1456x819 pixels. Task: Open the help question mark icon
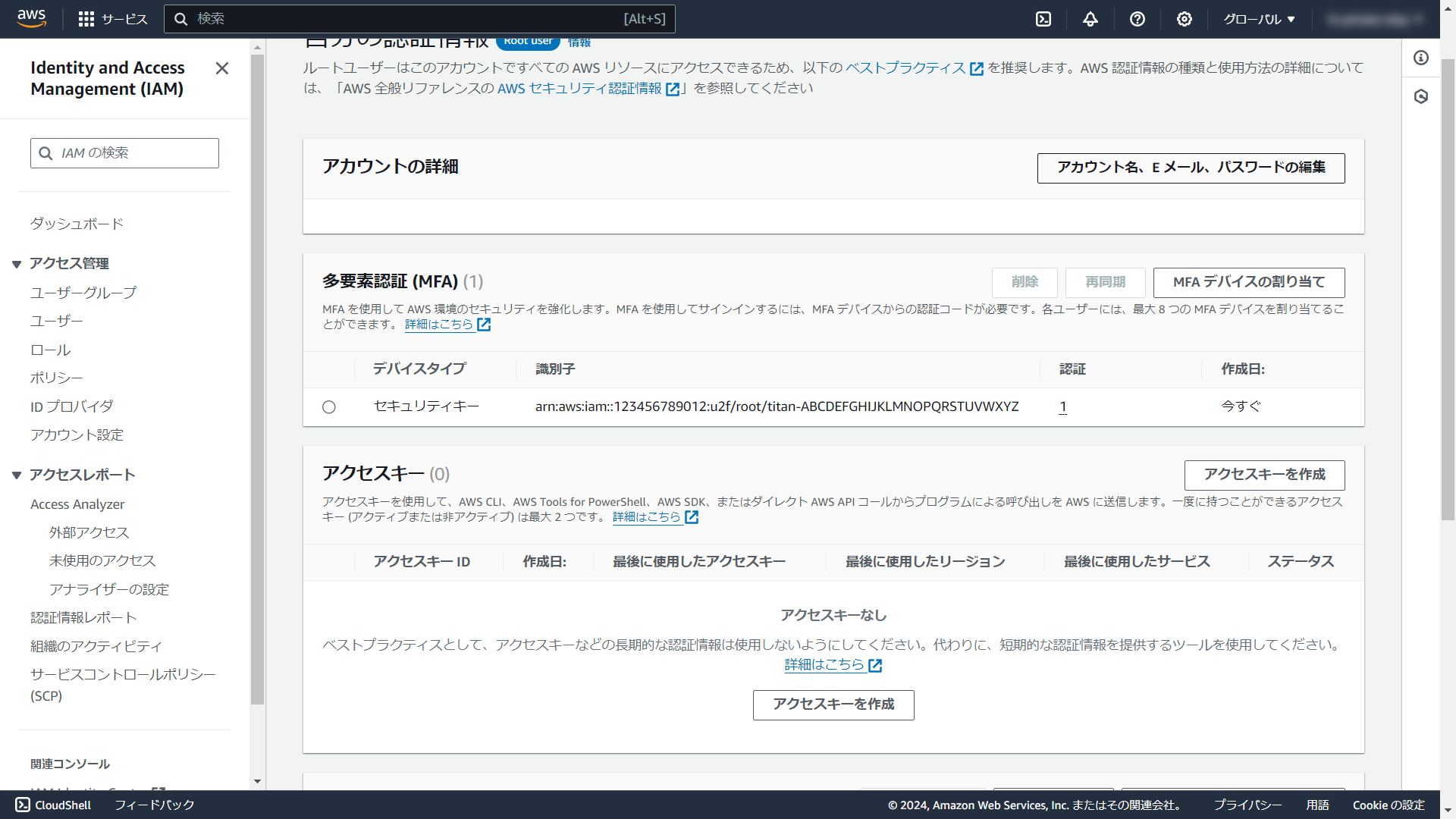[1137, 19]
